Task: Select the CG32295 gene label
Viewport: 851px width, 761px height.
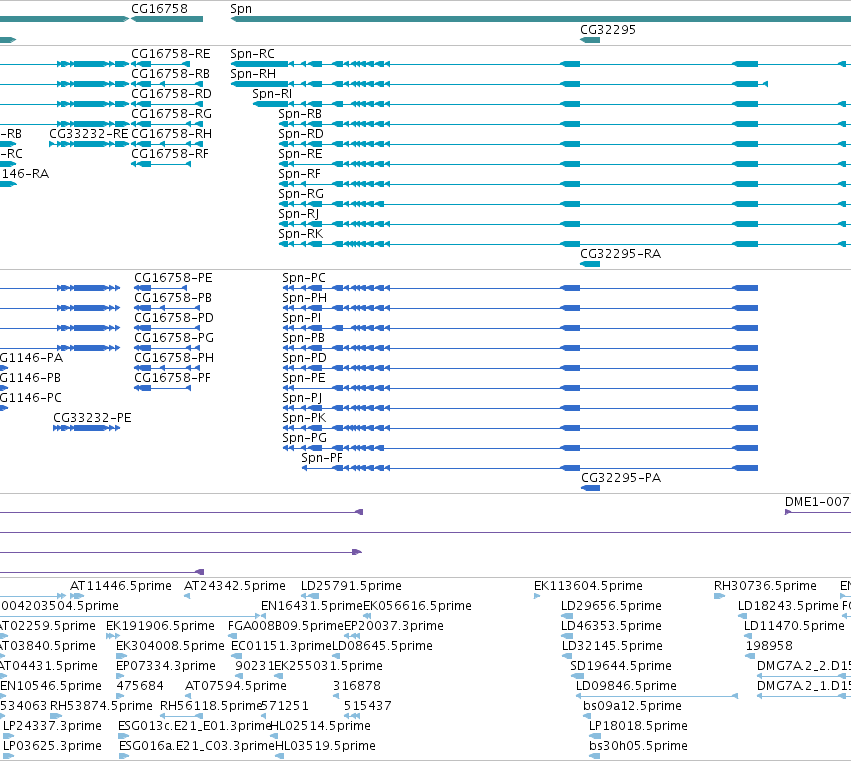Action: [608, 30]
